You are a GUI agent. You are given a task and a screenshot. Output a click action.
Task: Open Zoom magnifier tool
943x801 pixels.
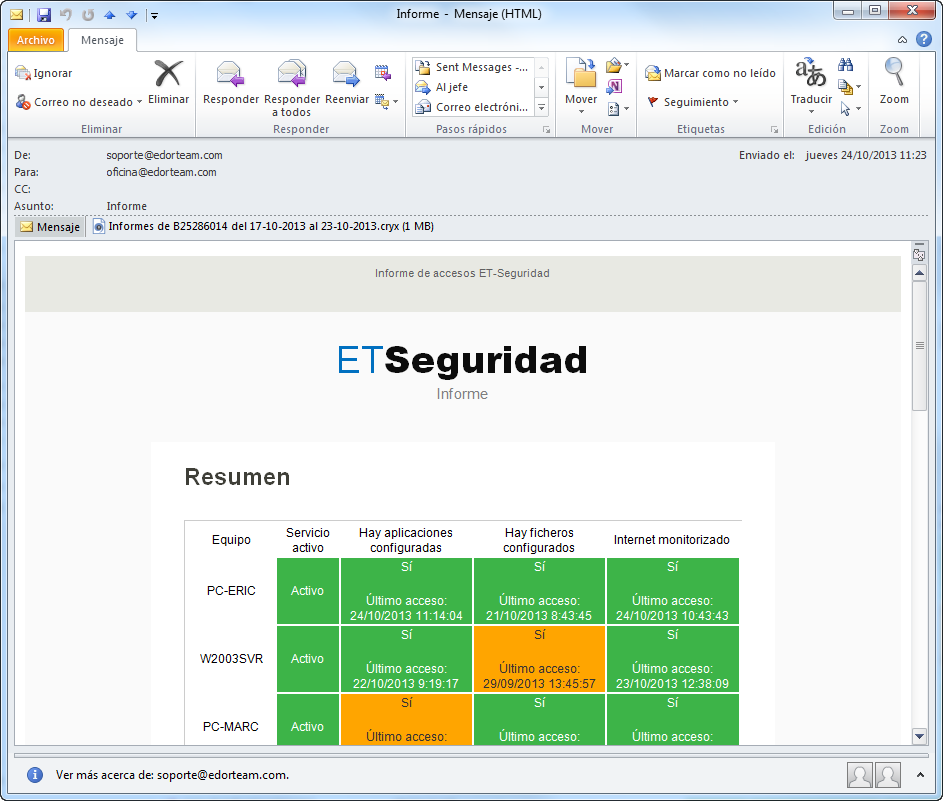click(x=894, y=82)
